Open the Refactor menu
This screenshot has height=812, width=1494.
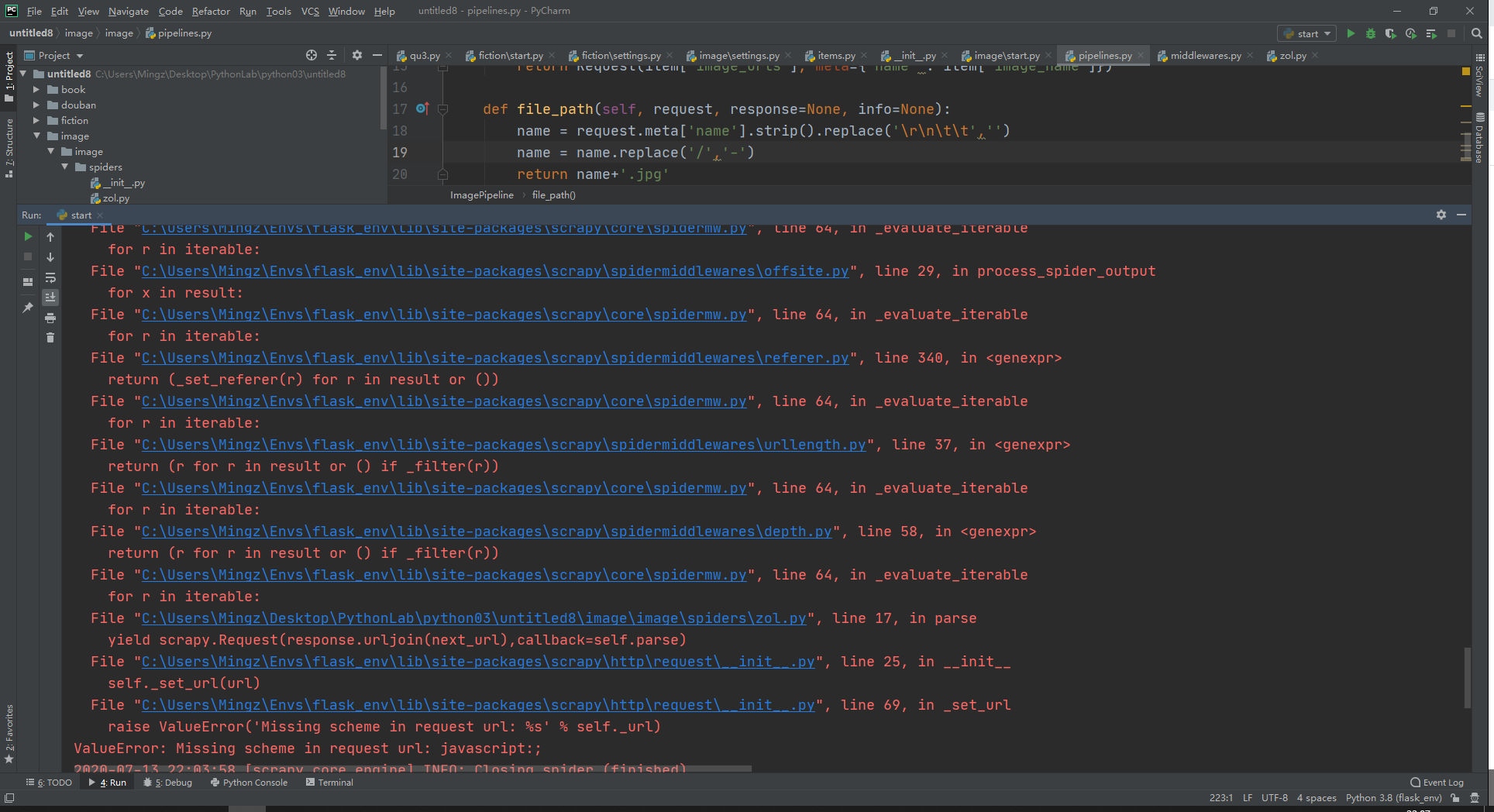(x=211, y=11)
